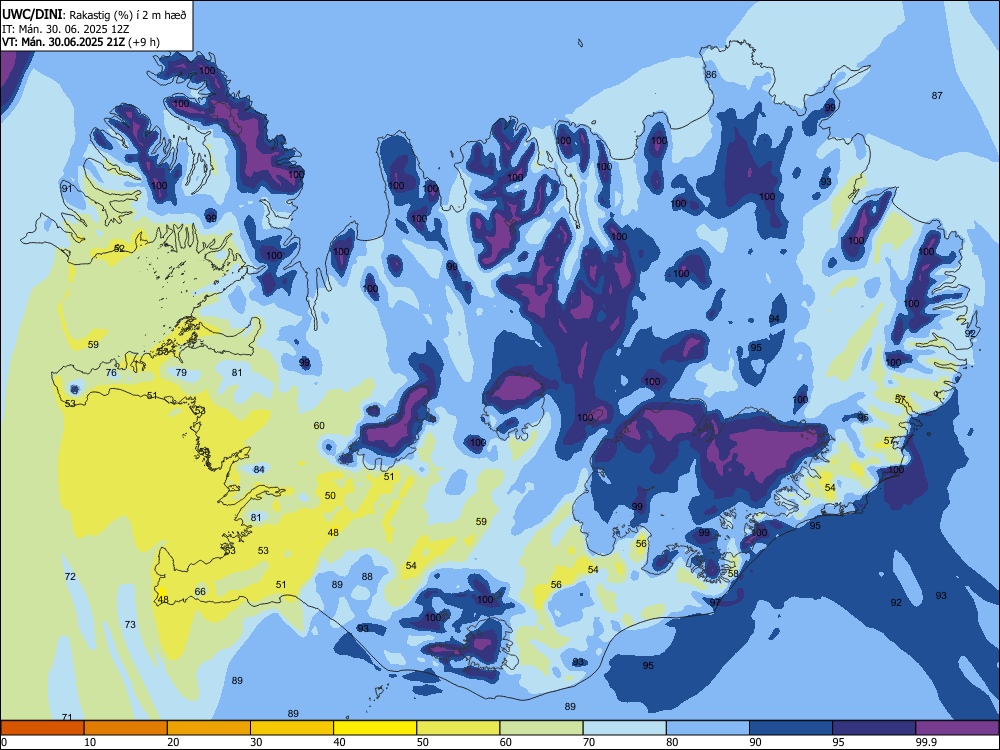The width and height of the screenshot is (1000, 750).
Task: Click the humidity value 97 on southeast coast
Action: point(715,603)
